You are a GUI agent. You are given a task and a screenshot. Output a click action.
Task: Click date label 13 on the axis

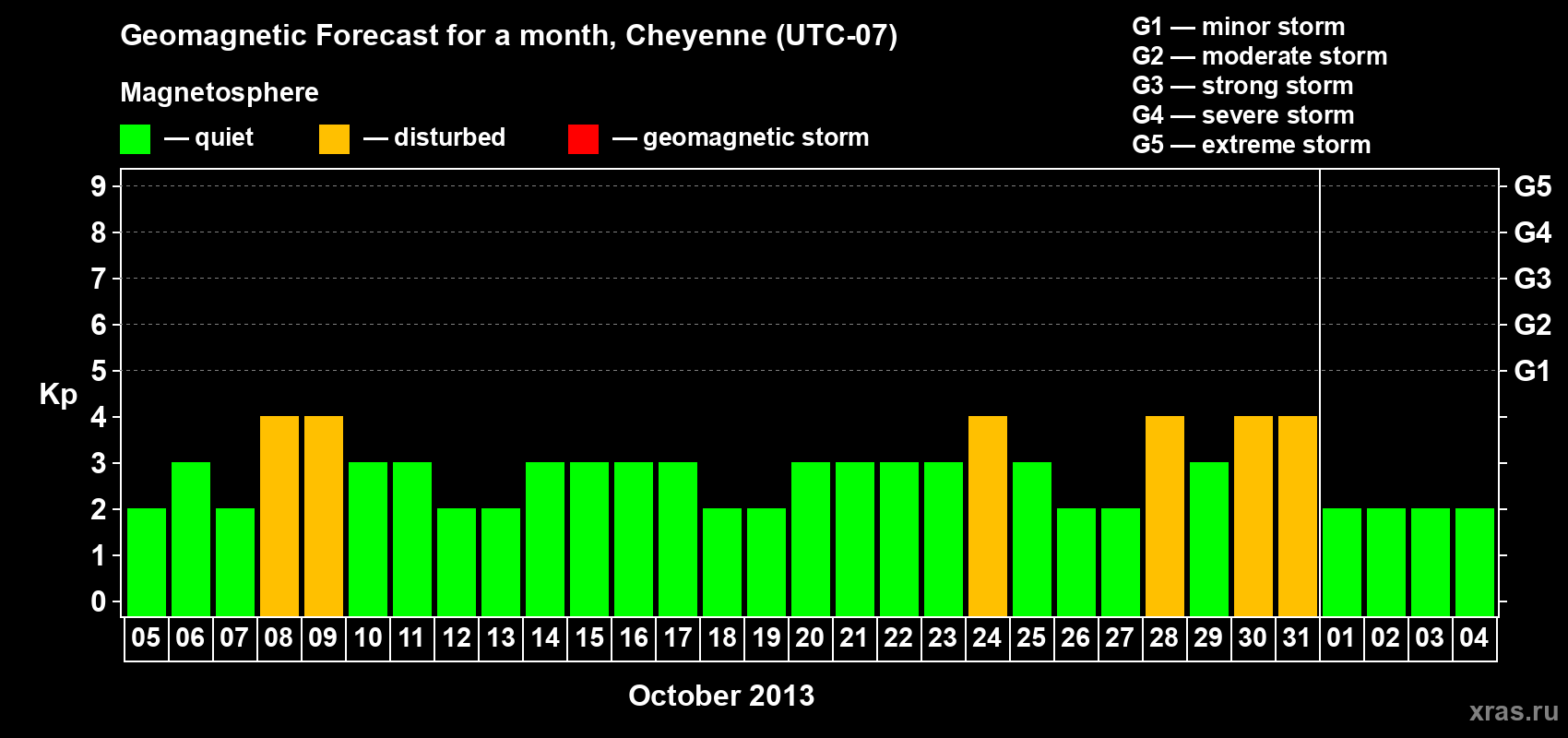pos(500,638)
